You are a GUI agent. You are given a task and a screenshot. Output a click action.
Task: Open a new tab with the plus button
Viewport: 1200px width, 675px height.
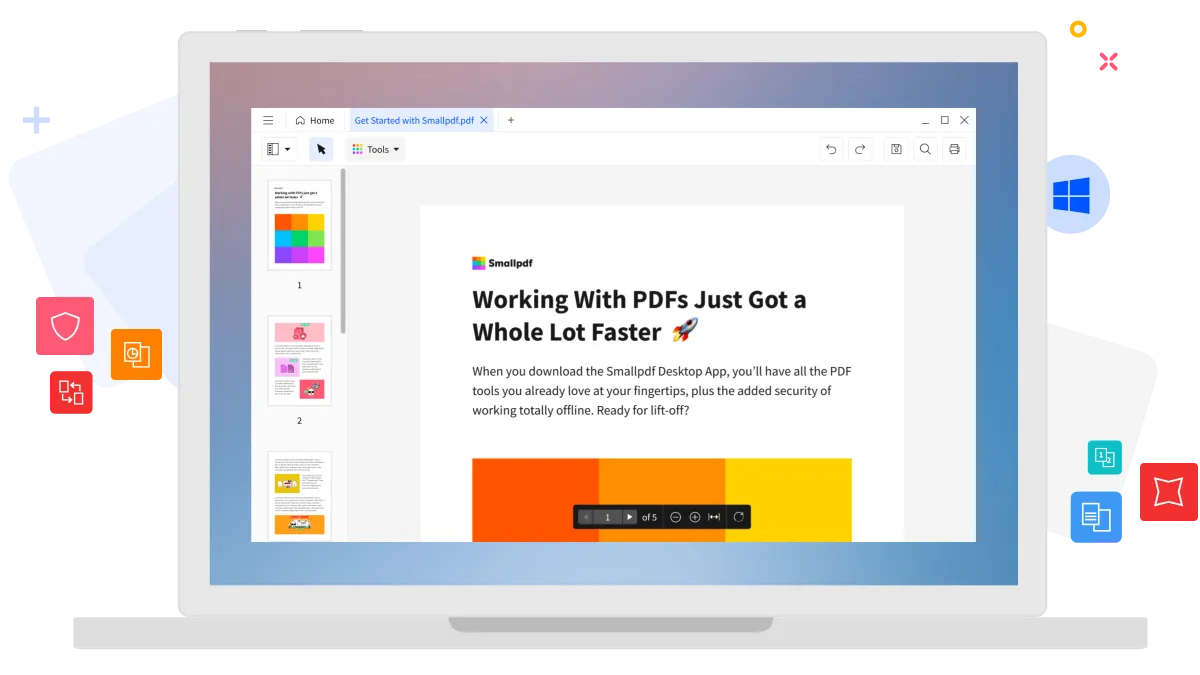(511, 119)
